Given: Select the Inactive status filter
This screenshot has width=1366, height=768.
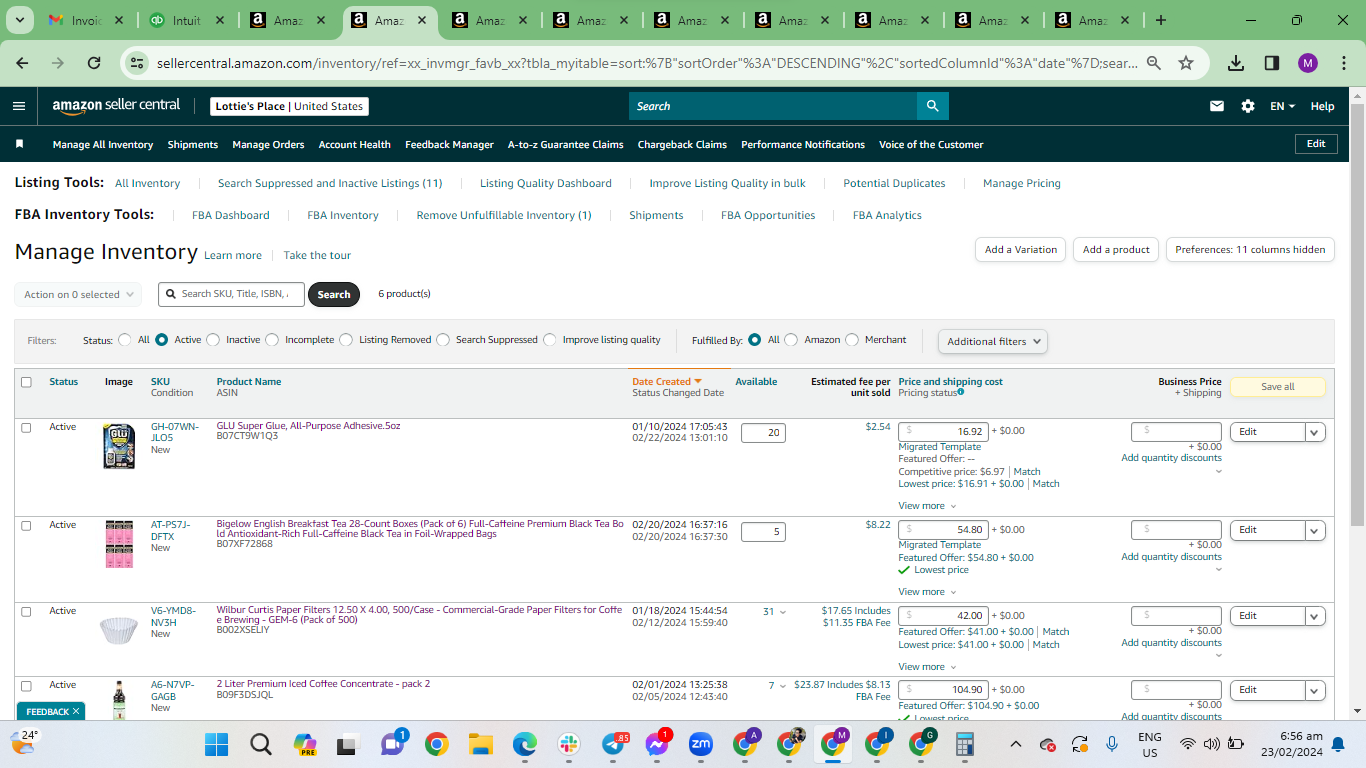Looking at the screenshot, I should coord(213,340).
